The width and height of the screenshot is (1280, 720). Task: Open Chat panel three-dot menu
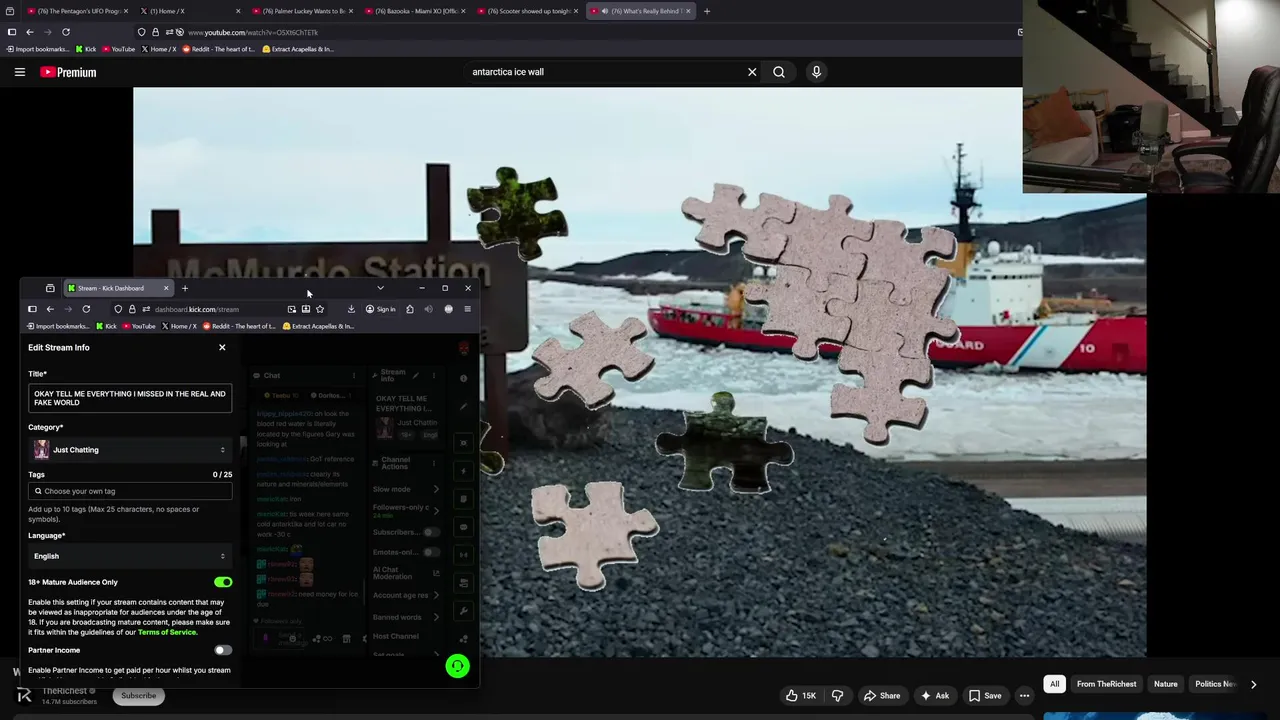tap(353, 375)
